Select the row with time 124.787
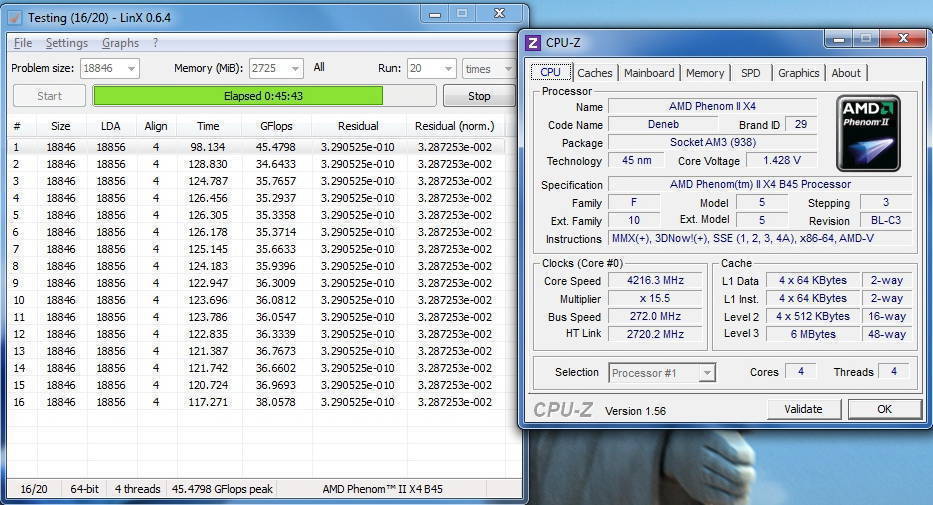933x505 pixels. point(256,181)
